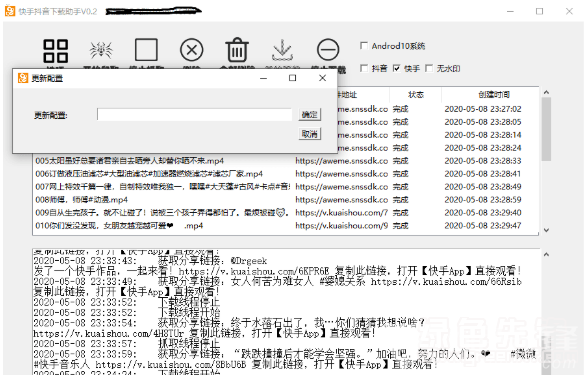
Task: Click log line containing kuaishou.com/4H8TUr
Action: click(x=204, y=333)
